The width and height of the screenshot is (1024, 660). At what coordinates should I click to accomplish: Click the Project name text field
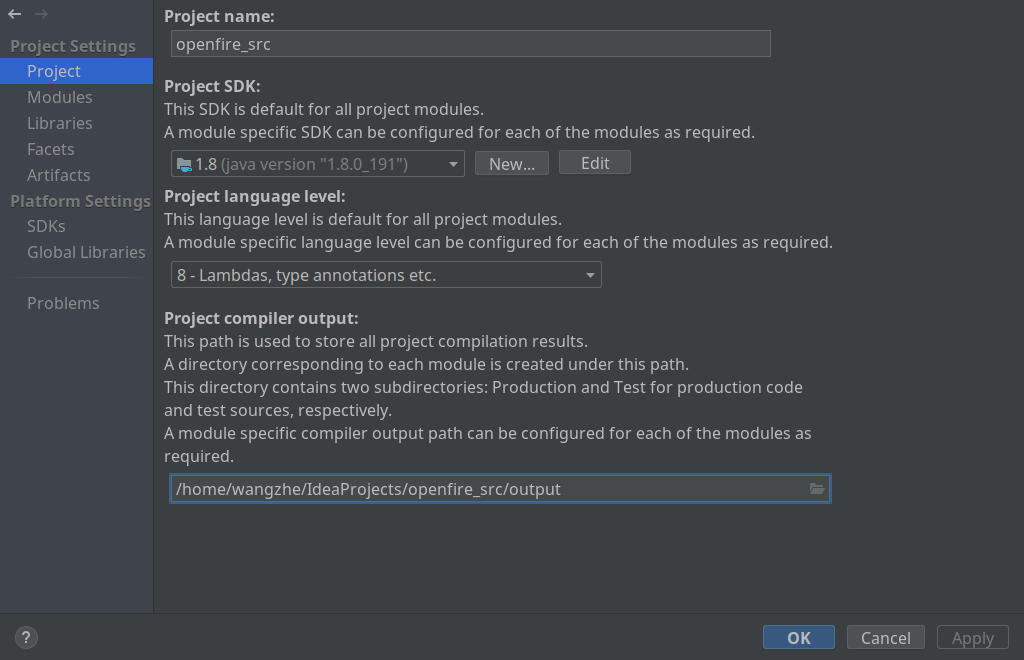point(470,44)
